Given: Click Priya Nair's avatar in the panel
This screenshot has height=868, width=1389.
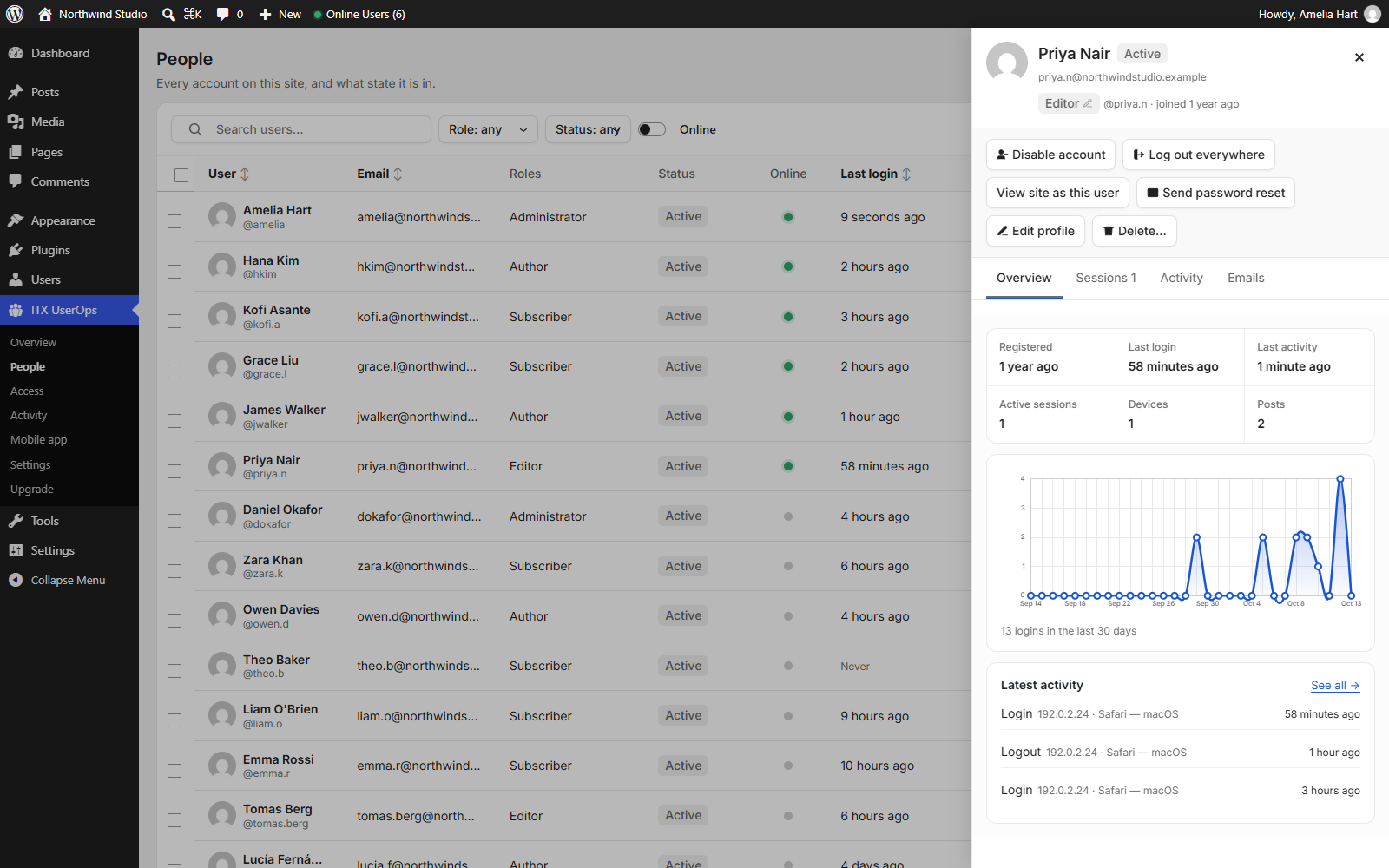Looking at the screenshot, I should (x=1007, y=62).
